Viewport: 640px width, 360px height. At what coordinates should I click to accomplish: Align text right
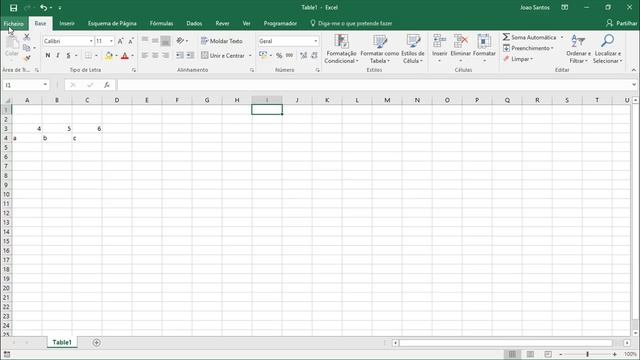click(x=165, y=56)
